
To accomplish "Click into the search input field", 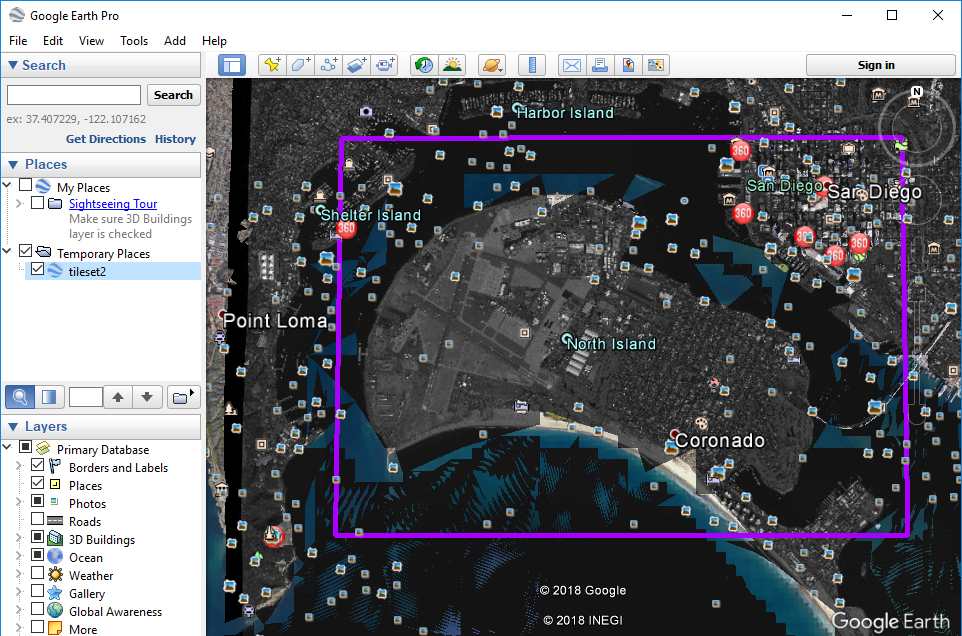I will 74,95.
